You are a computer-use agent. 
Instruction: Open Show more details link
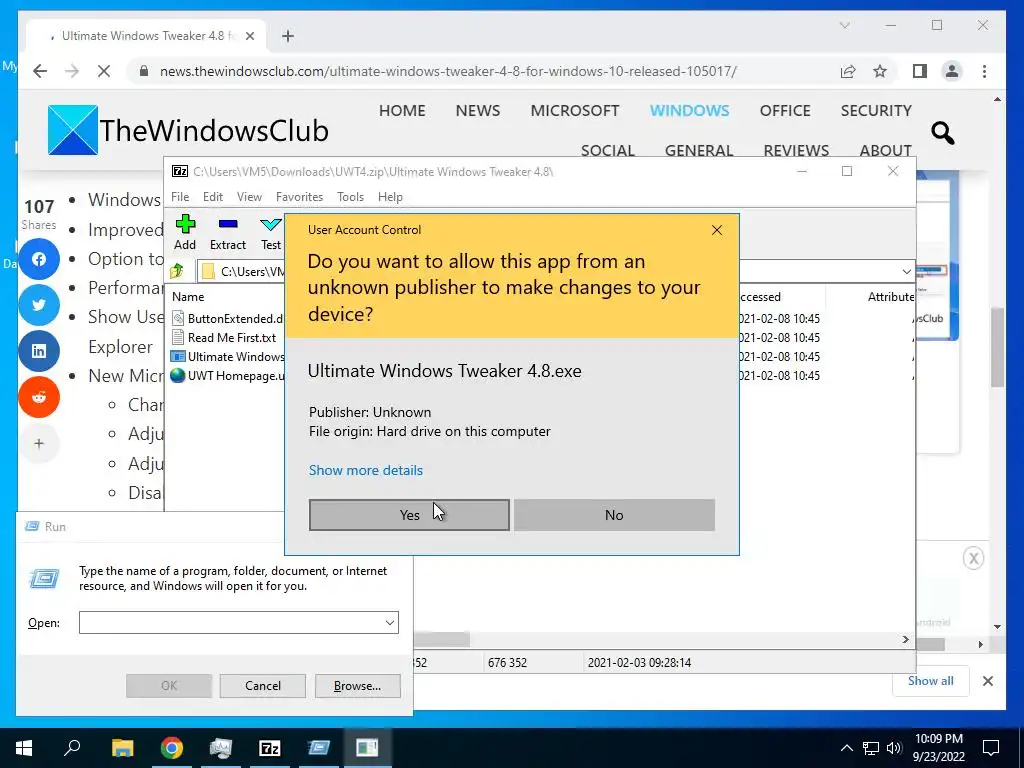[x=366, y=470]
